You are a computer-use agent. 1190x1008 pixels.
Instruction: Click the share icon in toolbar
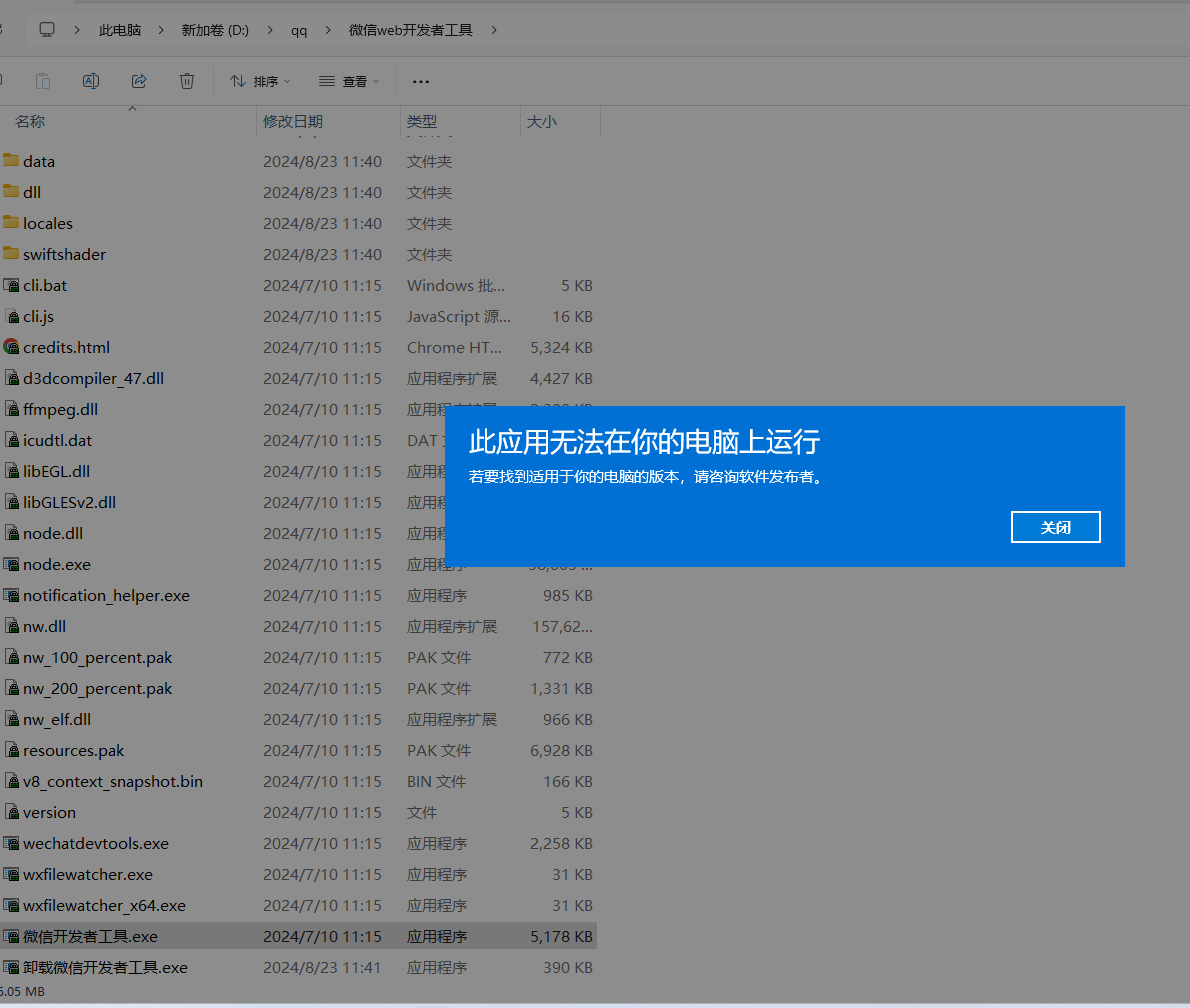point(139,80)
